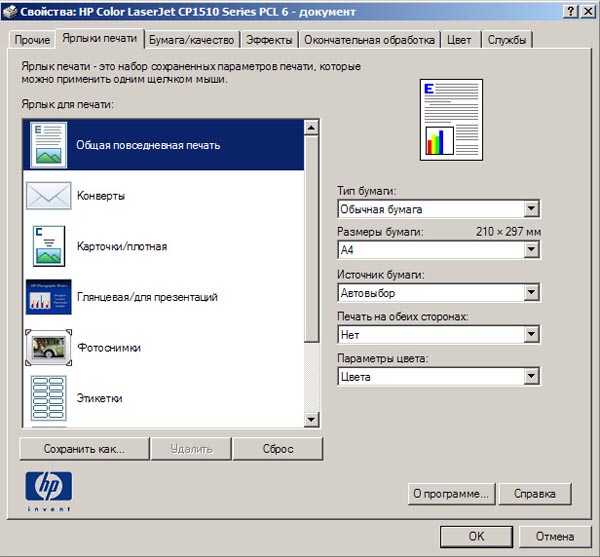Open the Тип бумаги dropdown
The width and height of the screenshot is (600, 557).
[x=439, y=209]
